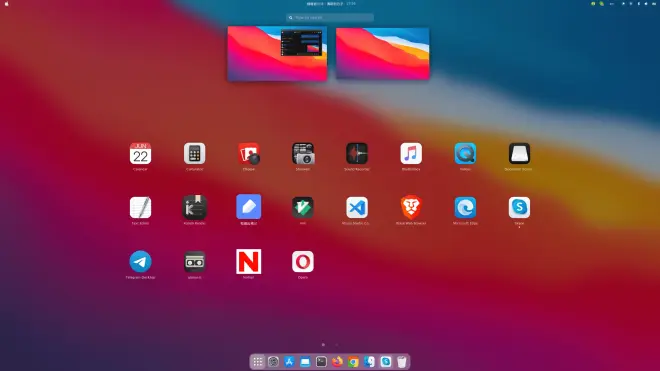This screenshot has height=371, width=660.
Task: Open the Apple logo menu in top bar
Action: click(x=6, y=4)
